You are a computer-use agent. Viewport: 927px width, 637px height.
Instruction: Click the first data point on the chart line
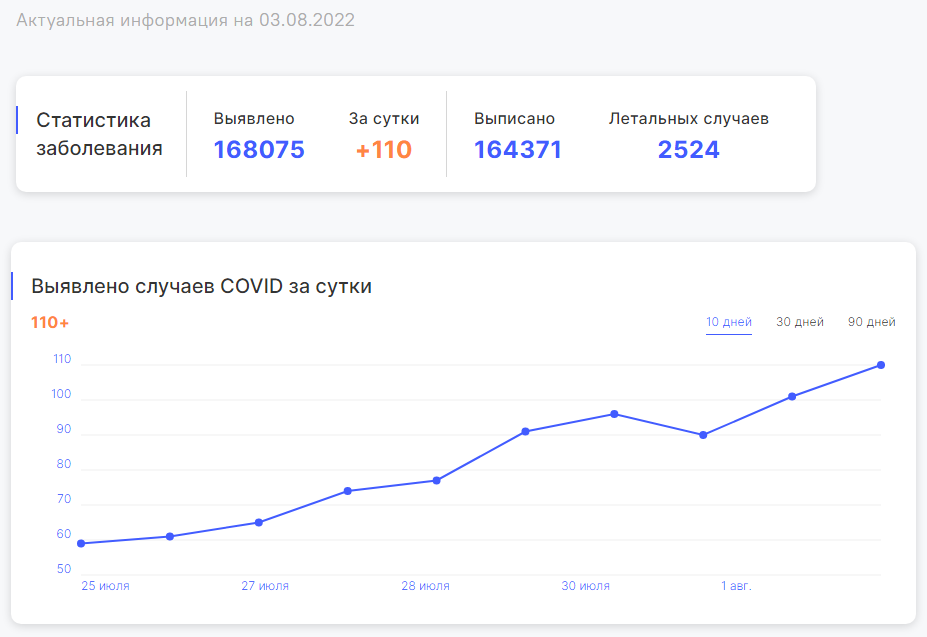(x=81, y=544)
